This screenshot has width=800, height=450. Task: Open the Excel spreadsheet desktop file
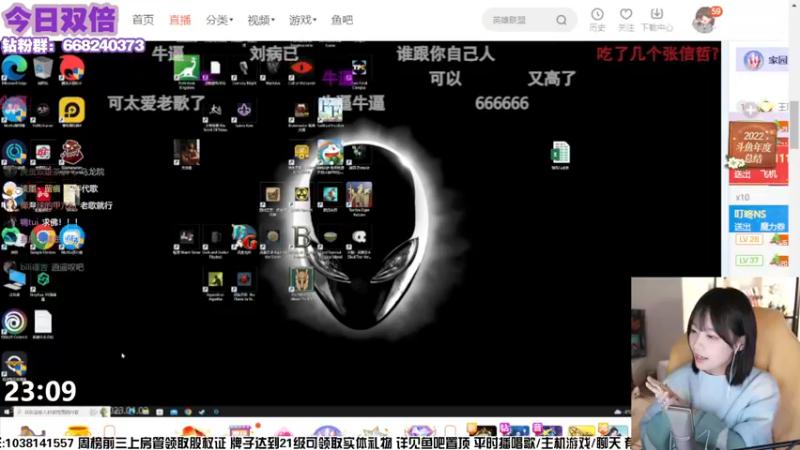(x=560, y=154)
